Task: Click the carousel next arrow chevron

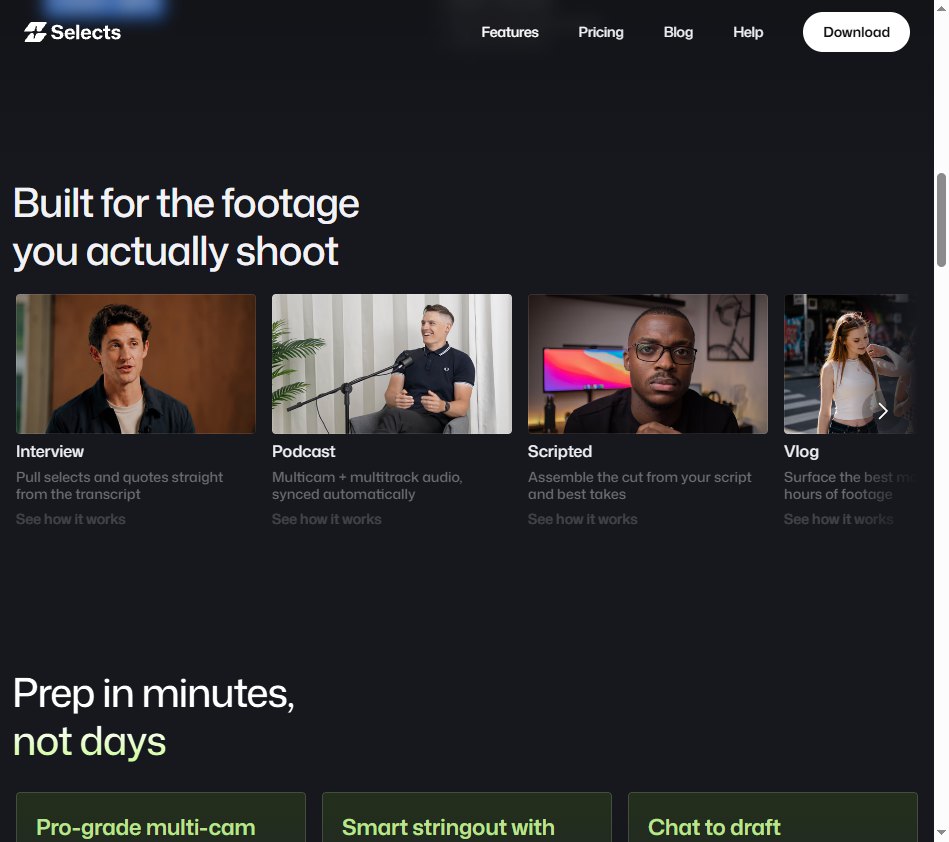Action: [x=883, y=411]
